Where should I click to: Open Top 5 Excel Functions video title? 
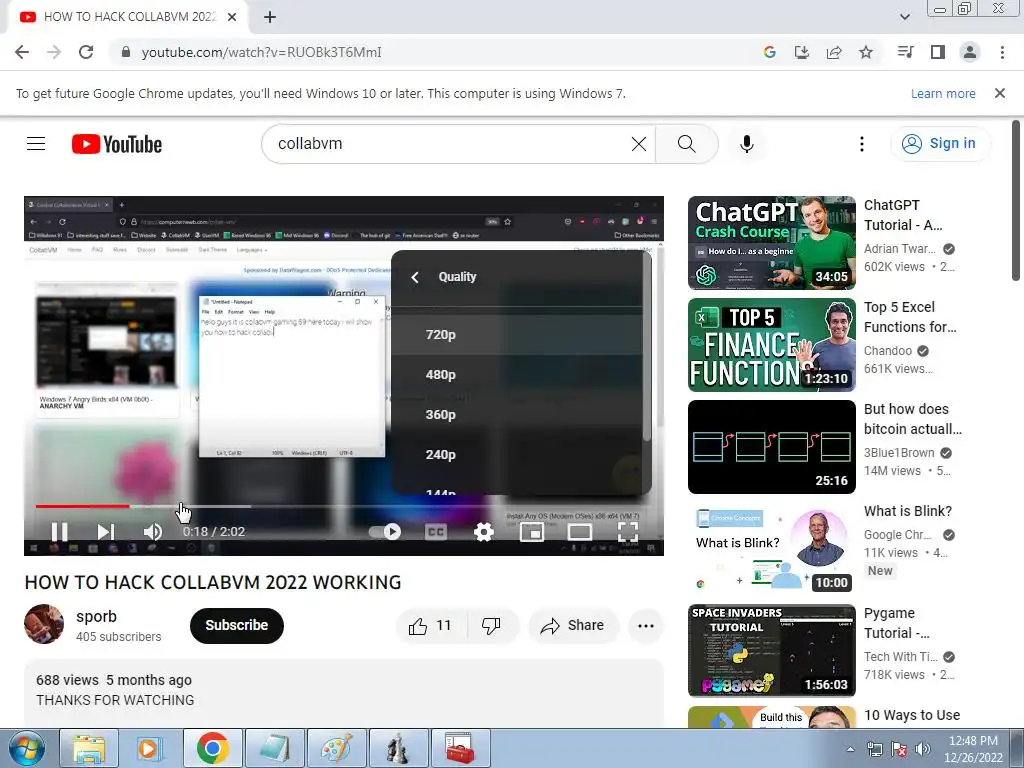click(910, 317)
